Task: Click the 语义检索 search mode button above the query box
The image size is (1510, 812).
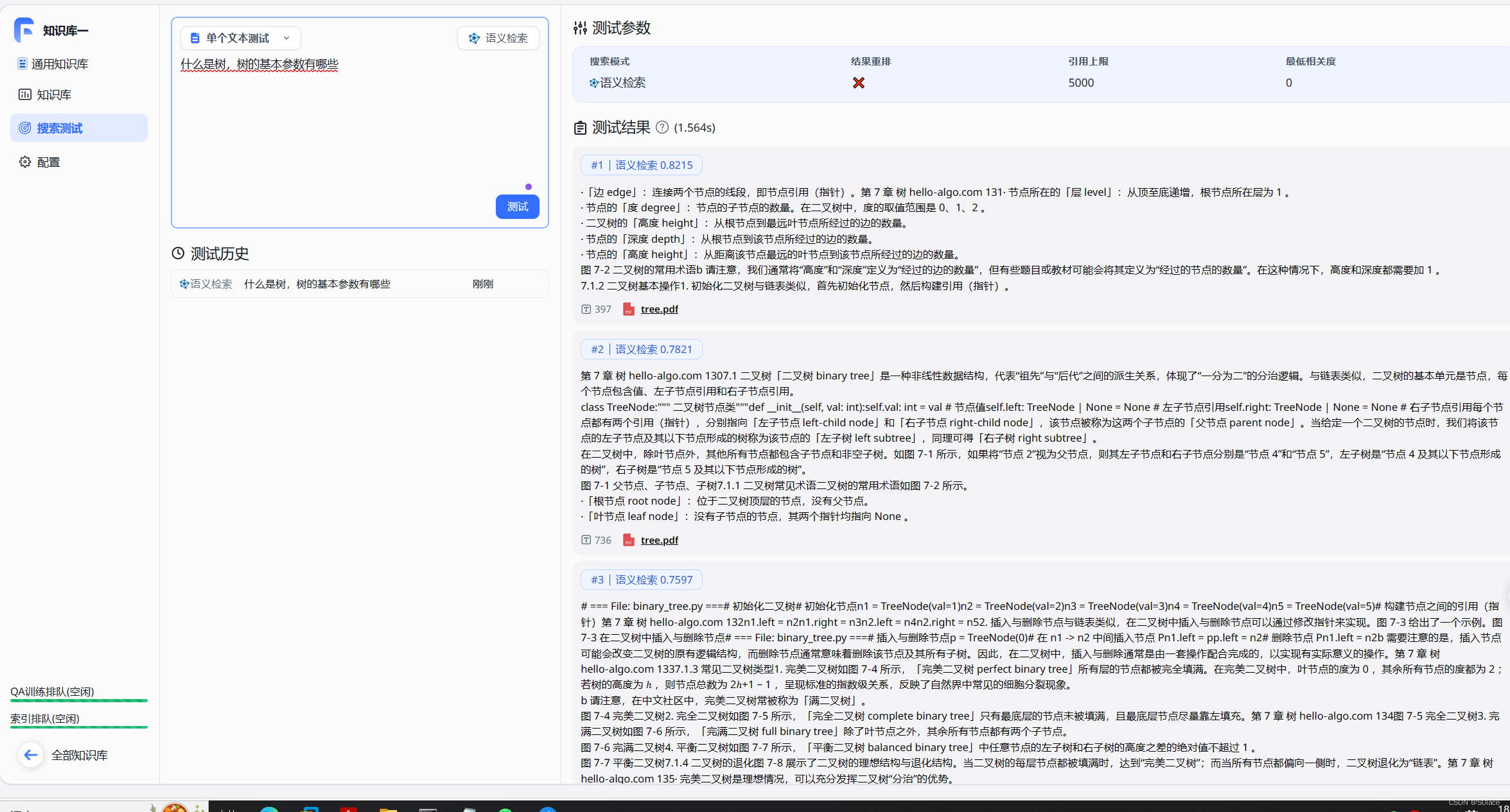Action: (x=498, y=38)
